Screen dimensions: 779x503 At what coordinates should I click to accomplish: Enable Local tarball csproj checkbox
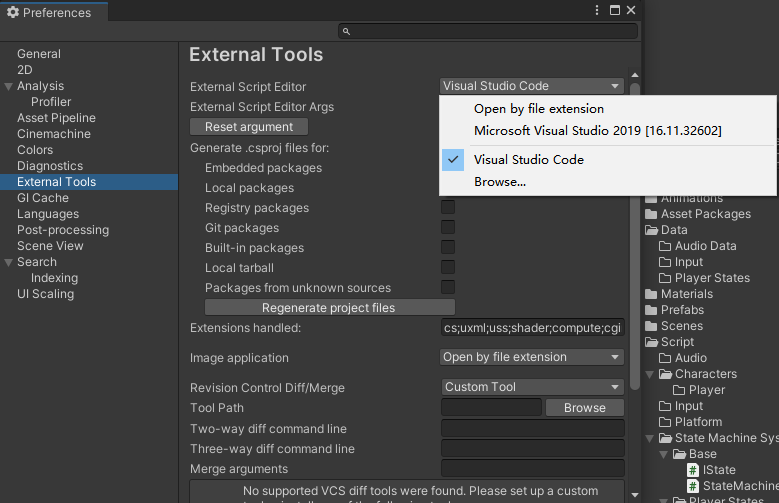pyautogui.click(x=448, y=267)
